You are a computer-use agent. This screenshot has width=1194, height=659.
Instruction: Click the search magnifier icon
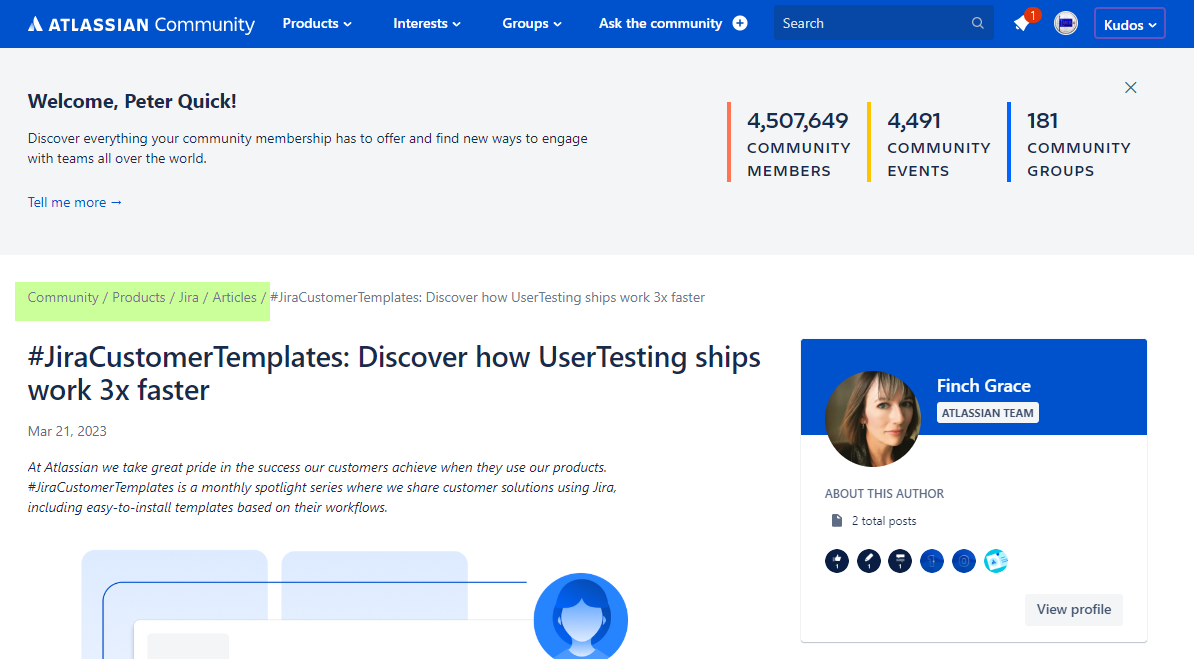978,24
